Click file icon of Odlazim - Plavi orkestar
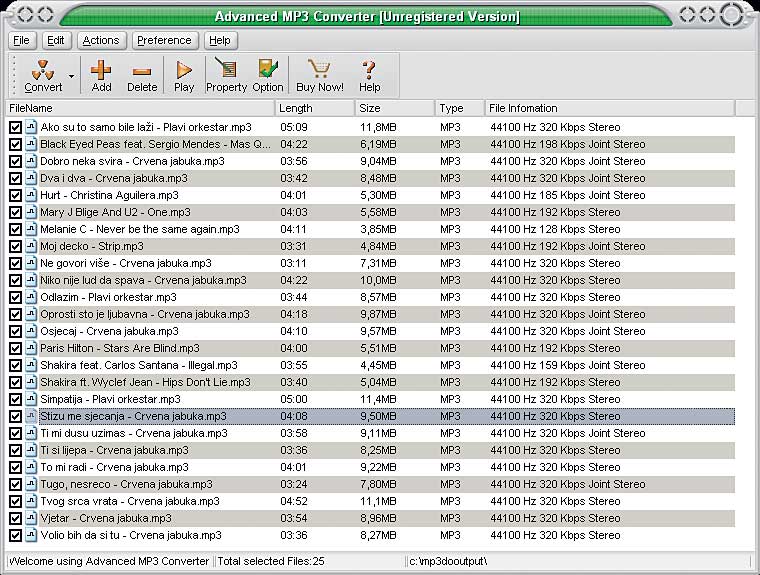The width and height of the screenshot is (760, 575). tap(31, 297)
